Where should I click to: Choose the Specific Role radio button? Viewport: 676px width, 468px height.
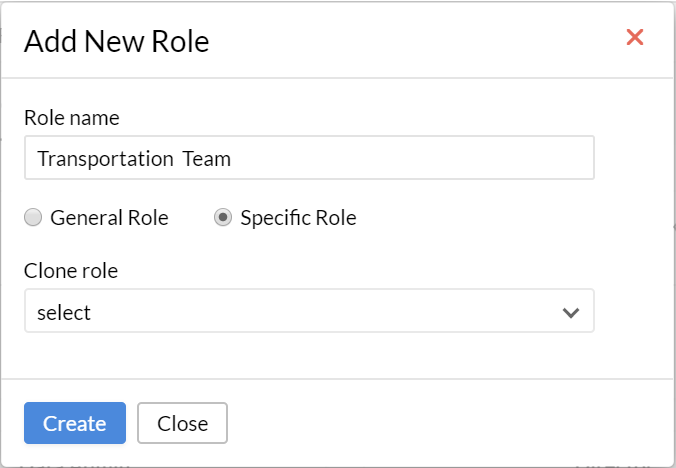pos(223,217)
